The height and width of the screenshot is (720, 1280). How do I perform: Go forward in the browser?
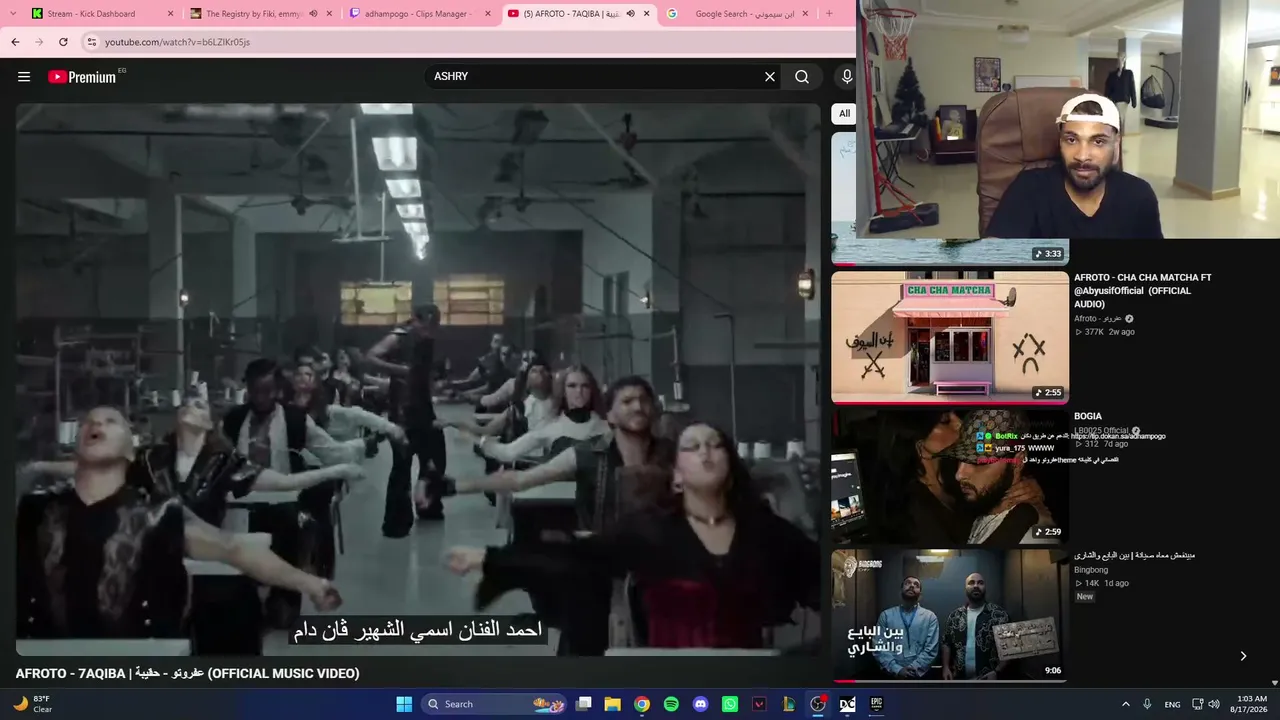point(39,42)
